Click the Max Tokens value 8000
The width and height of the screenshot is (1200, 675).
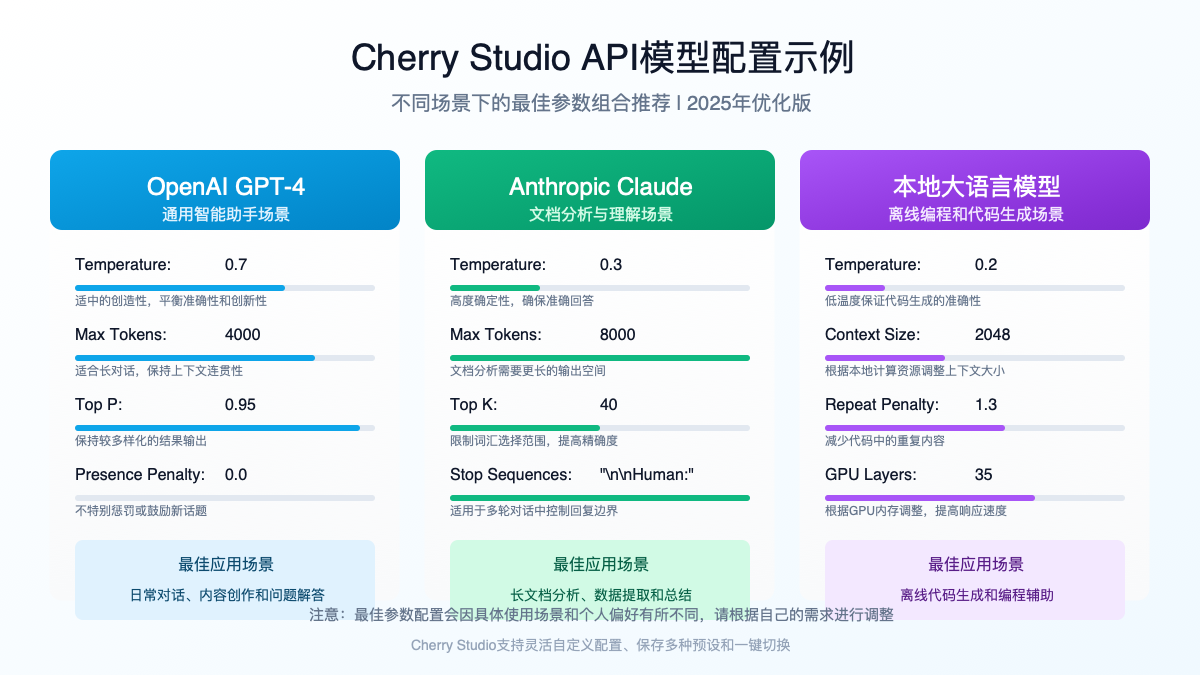(618, 335)
